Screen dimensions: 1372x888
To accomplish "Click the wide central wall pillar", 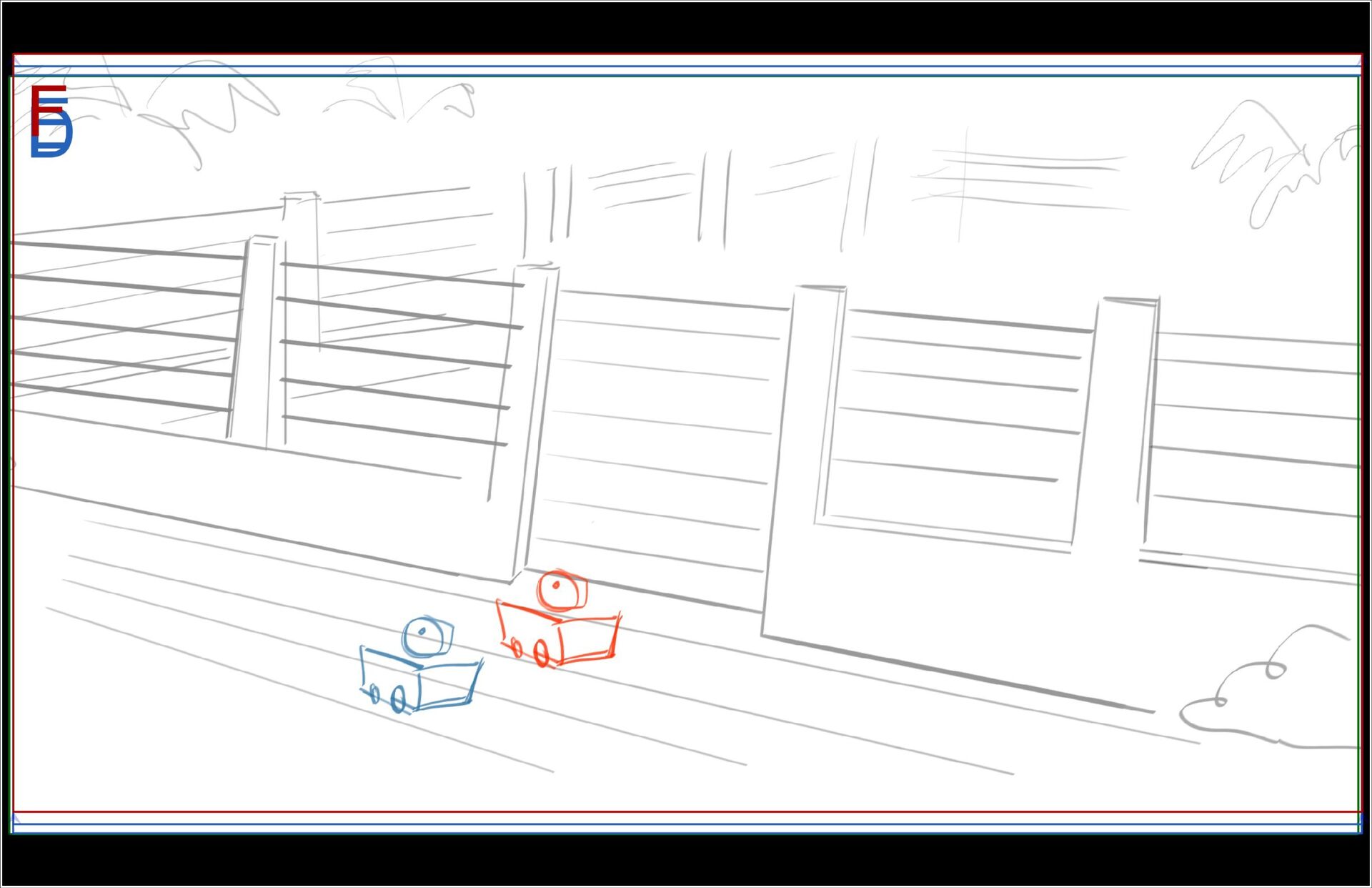I will 800,458.
